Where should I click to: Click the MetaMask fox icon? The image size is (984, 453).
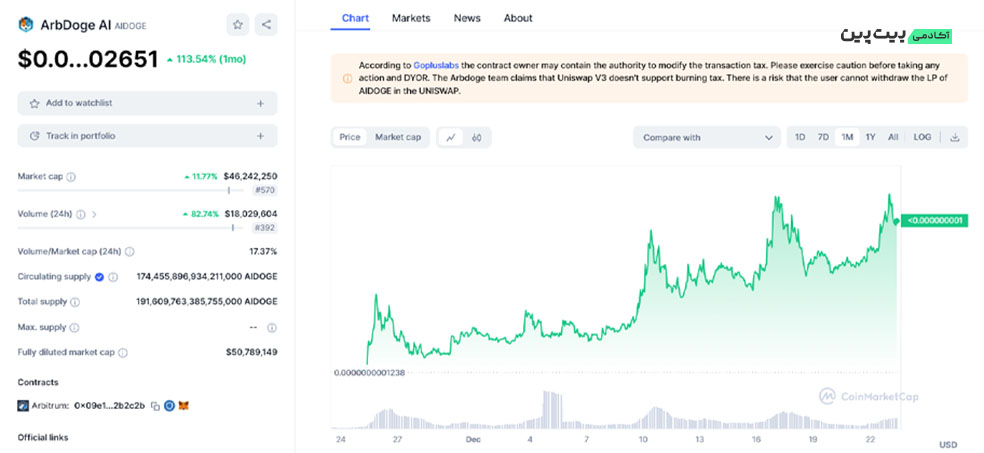click(x=183, y=406)
